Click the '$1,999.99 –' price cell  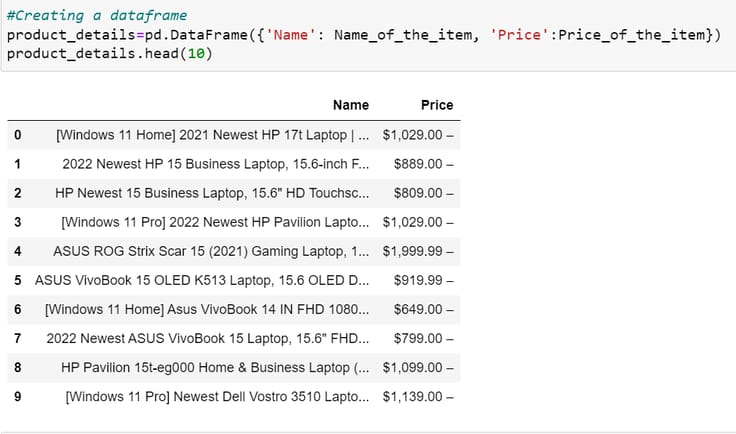tap(418, 251)
